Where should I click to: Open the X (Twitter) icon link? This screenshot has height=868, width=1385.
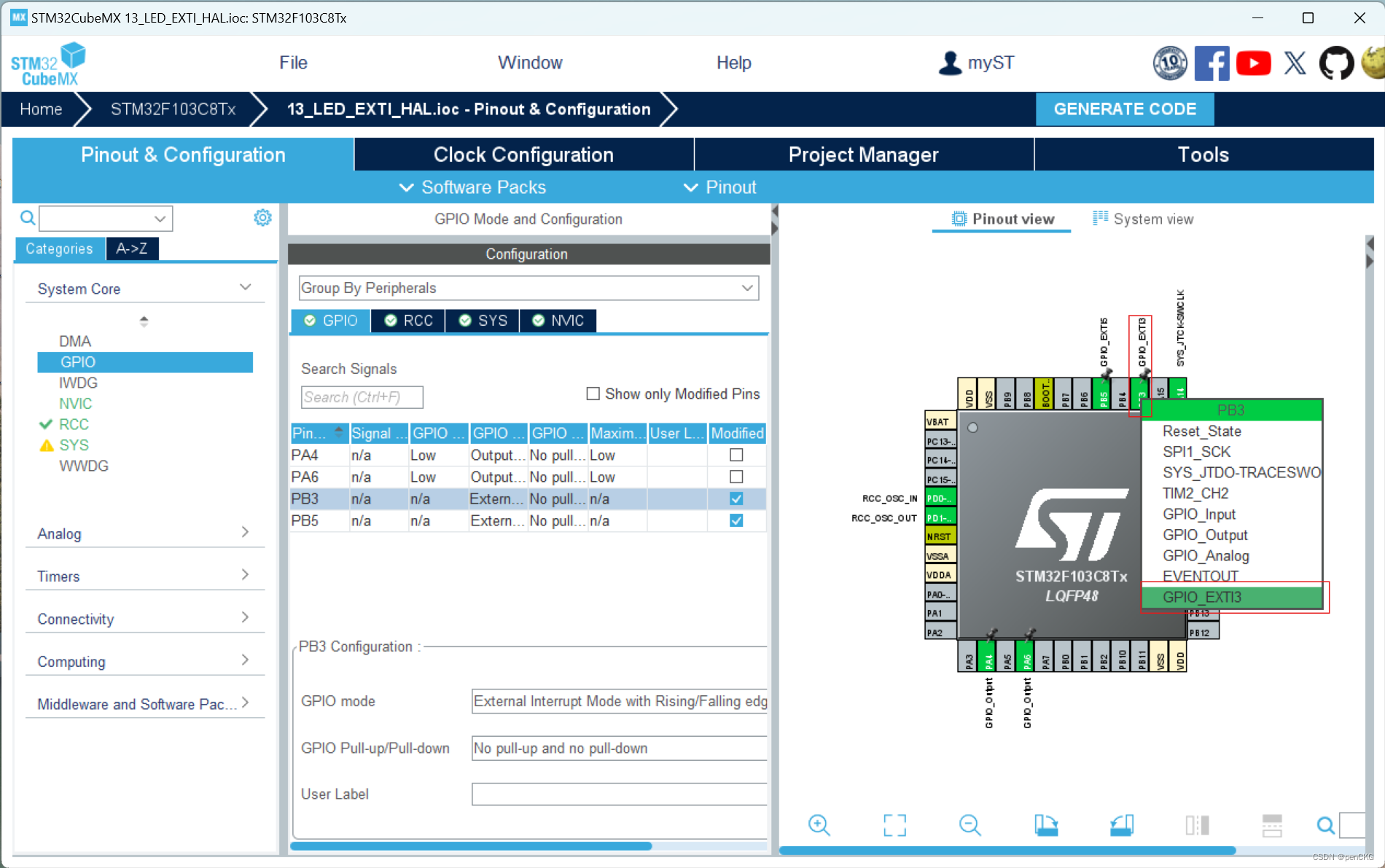click(1295, 63)
